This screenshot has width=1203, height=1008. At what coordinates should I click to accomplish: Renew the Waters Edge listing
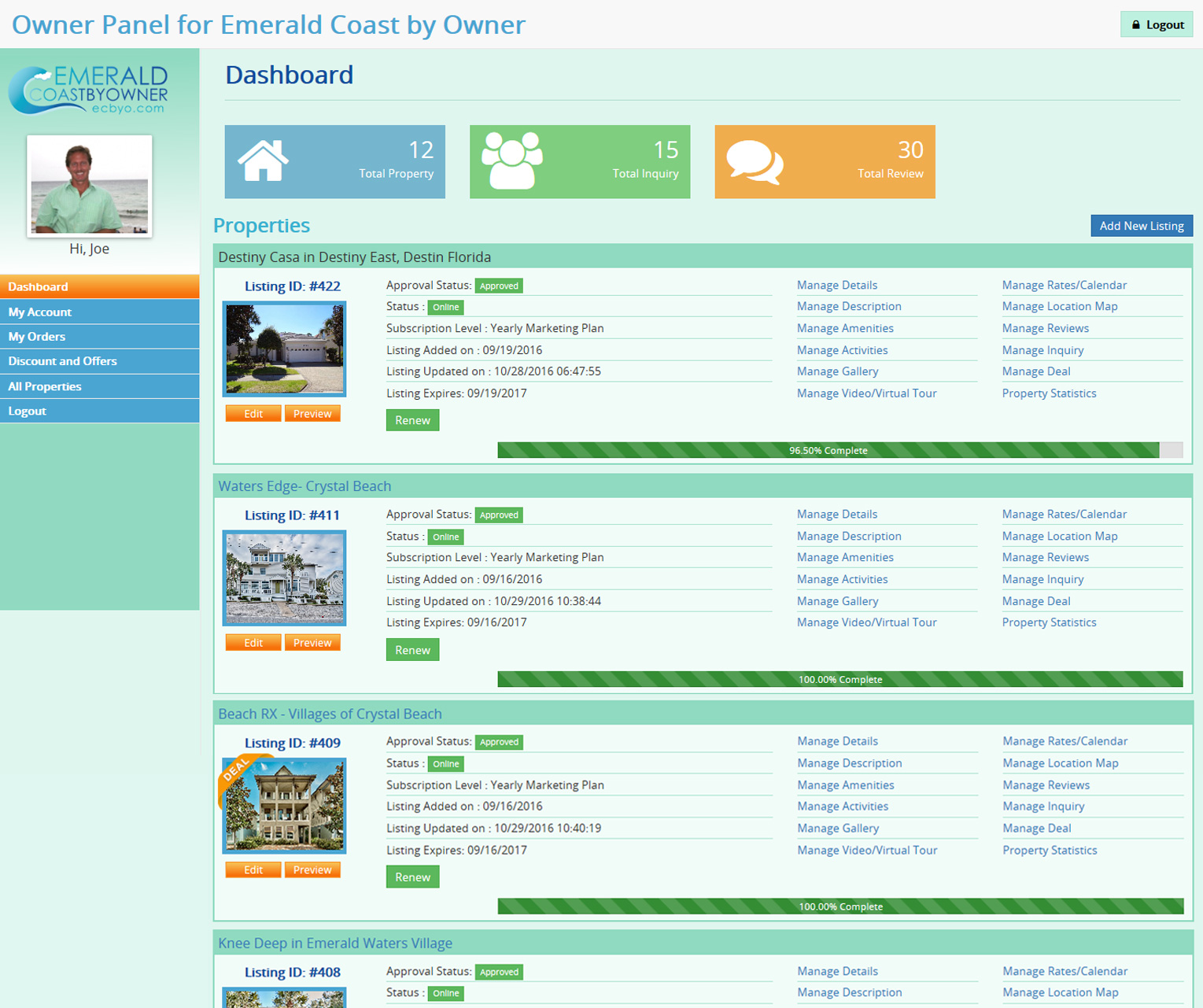413,650
